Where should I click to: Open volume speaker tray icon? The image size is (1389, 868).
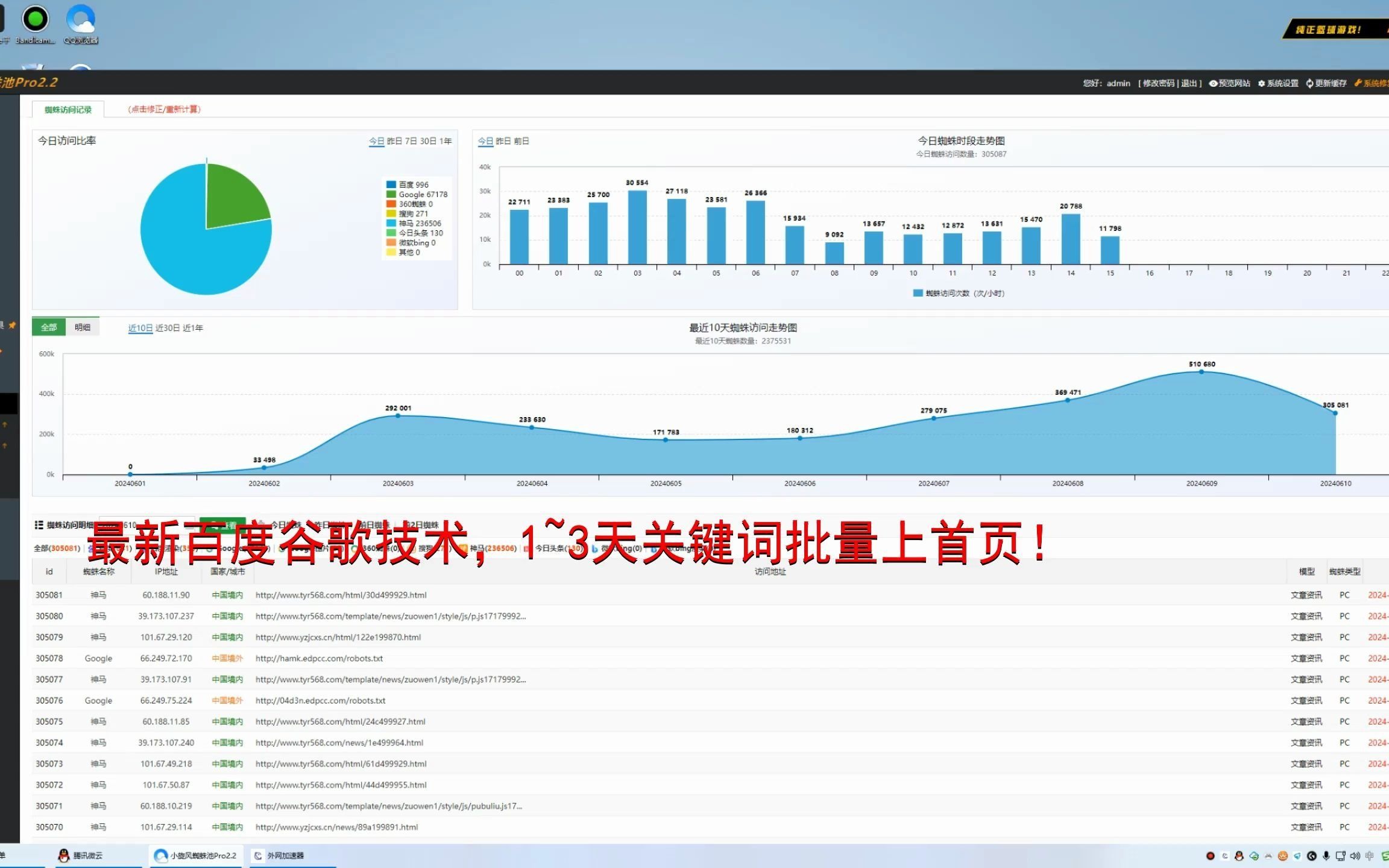point(1355,856)
